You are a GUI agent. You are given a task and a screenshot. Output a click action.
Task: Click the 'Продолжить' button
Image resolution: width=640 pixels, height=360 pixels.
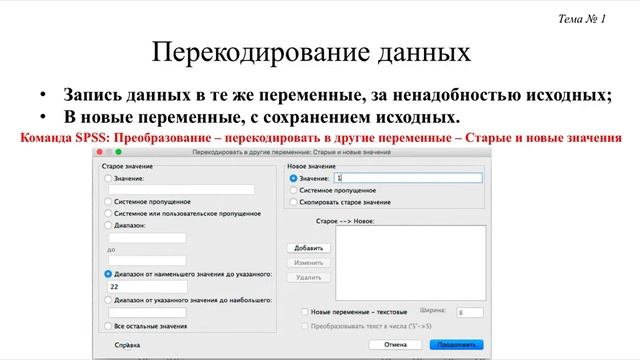(456, 345)
